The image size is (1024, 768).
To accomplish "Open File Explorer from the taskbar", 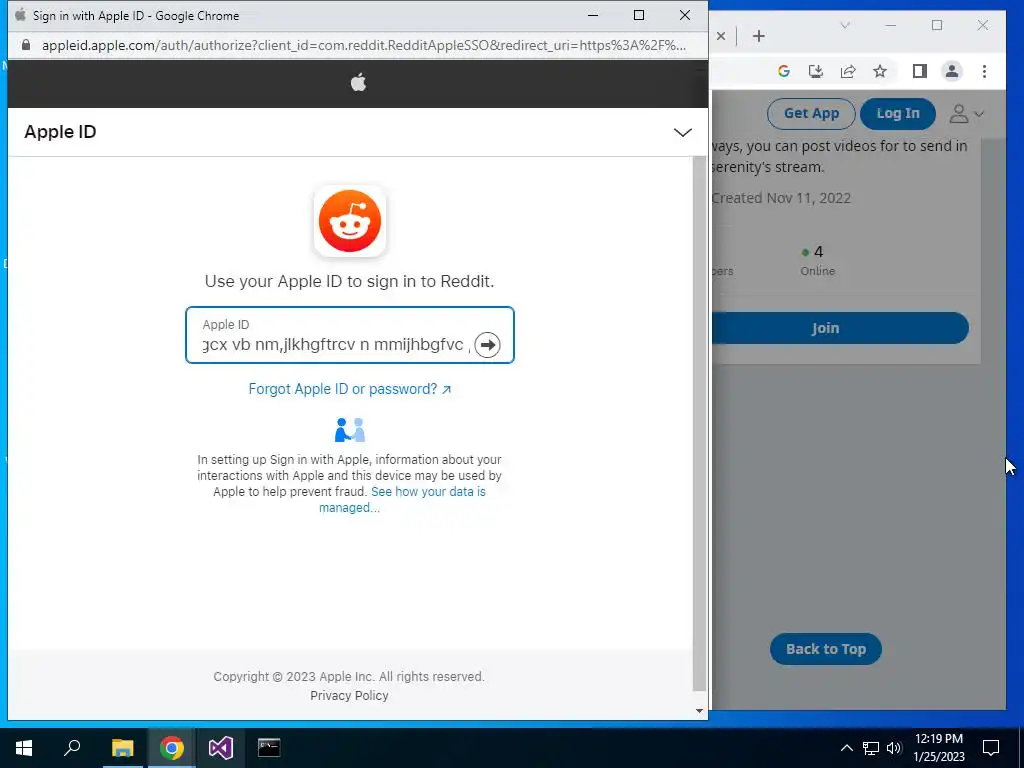I will [x=122, y=748].
